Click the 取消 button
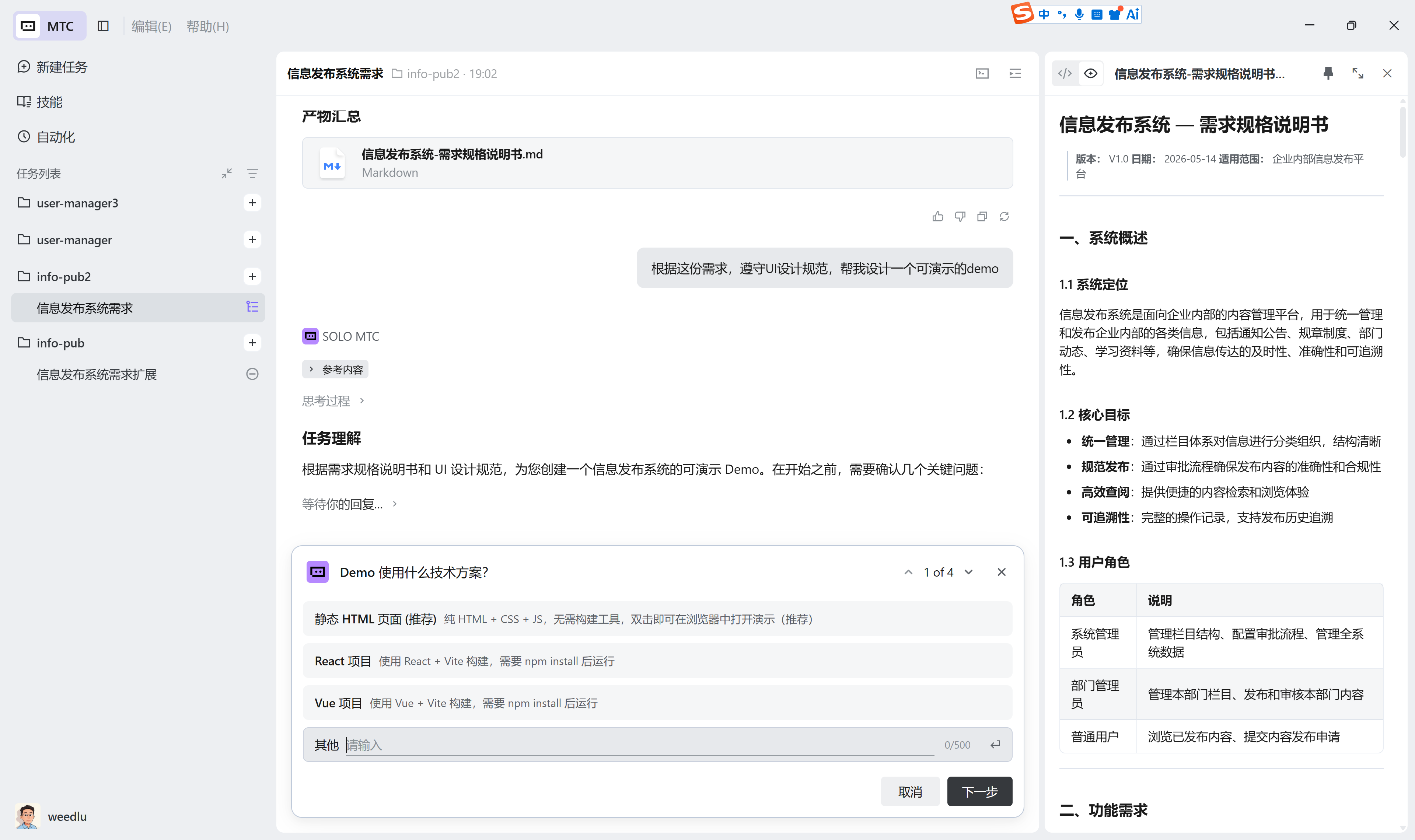Viewport: 1415px width, 840px height. click(910, 791)
